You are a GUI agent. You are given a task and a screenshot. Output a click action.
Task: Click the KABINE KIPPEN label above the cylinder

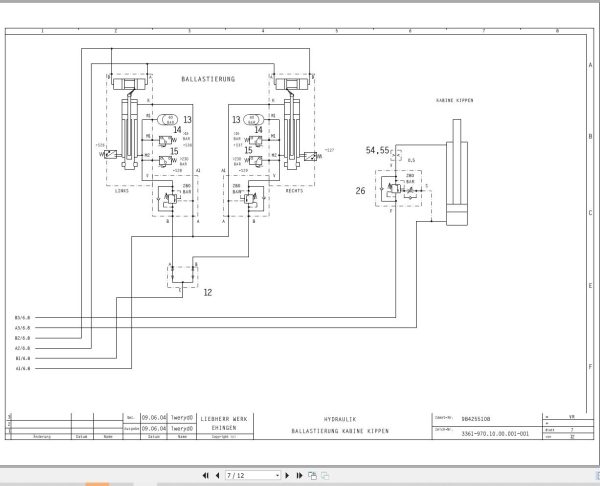click(455, 100)
